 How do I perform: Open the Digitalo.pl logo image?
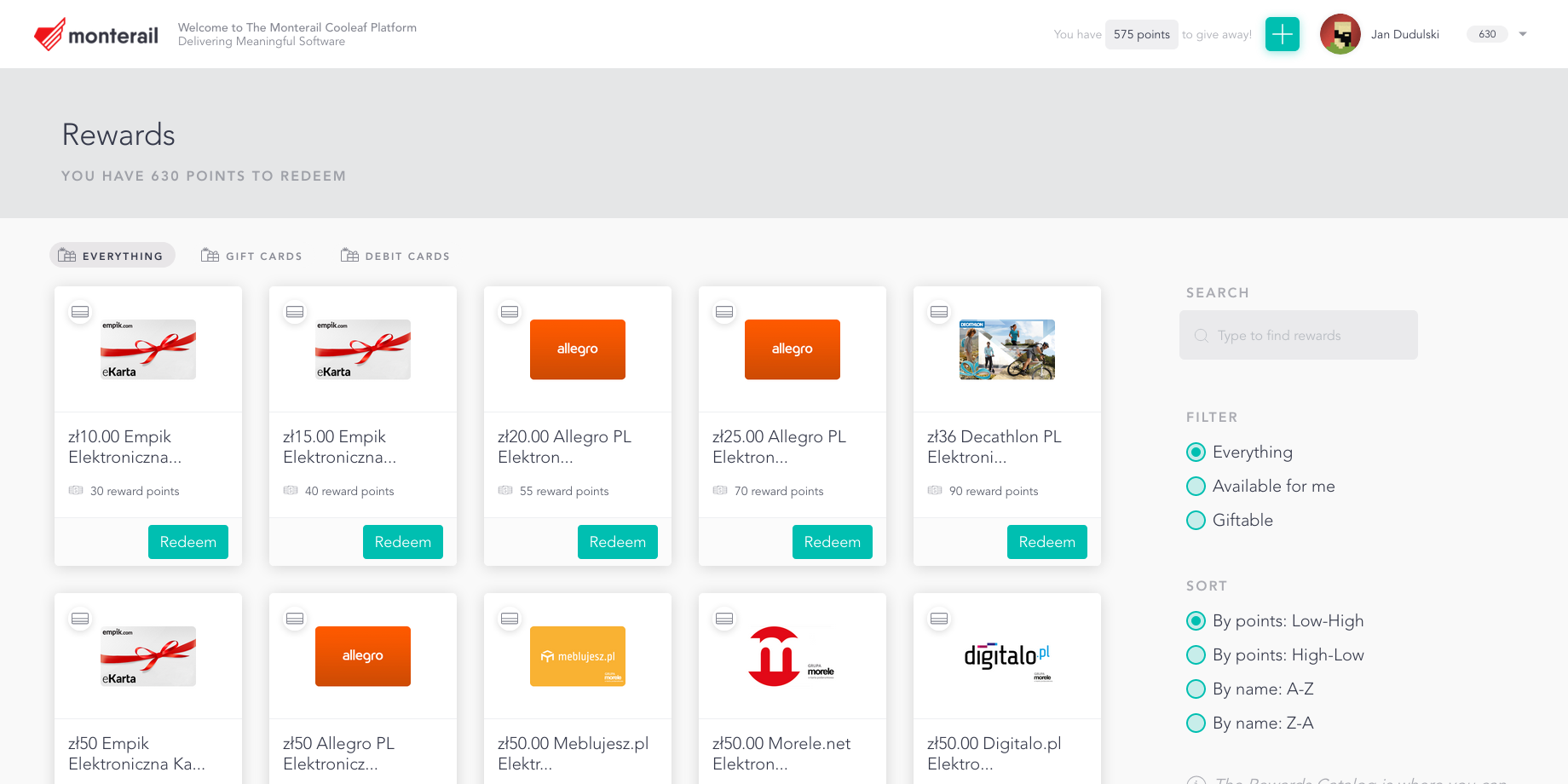pos(1007,656)
